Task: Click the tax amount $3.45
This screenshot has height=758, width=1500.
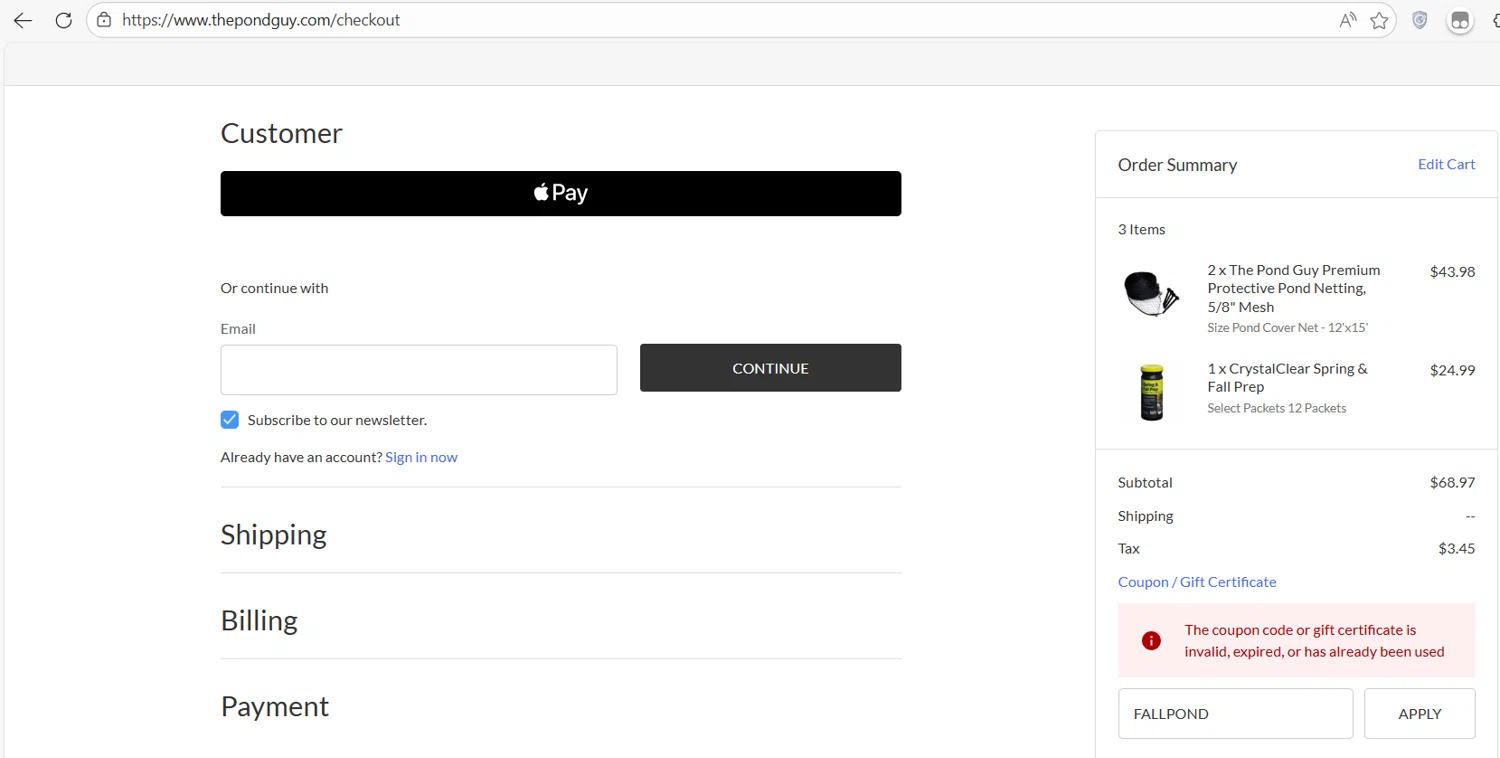Action: pyautogui.click(x=1456, y=548)
